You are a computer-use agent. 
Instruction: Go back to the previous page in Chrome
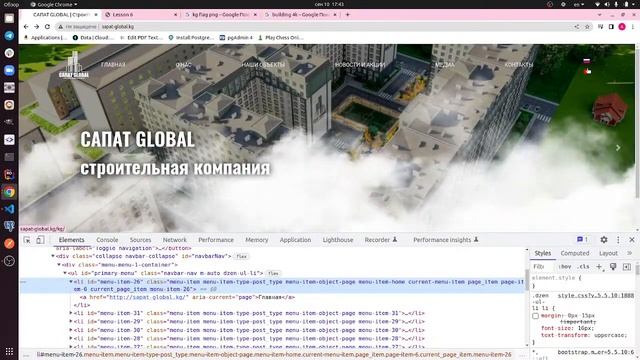[x=26, y=27]
